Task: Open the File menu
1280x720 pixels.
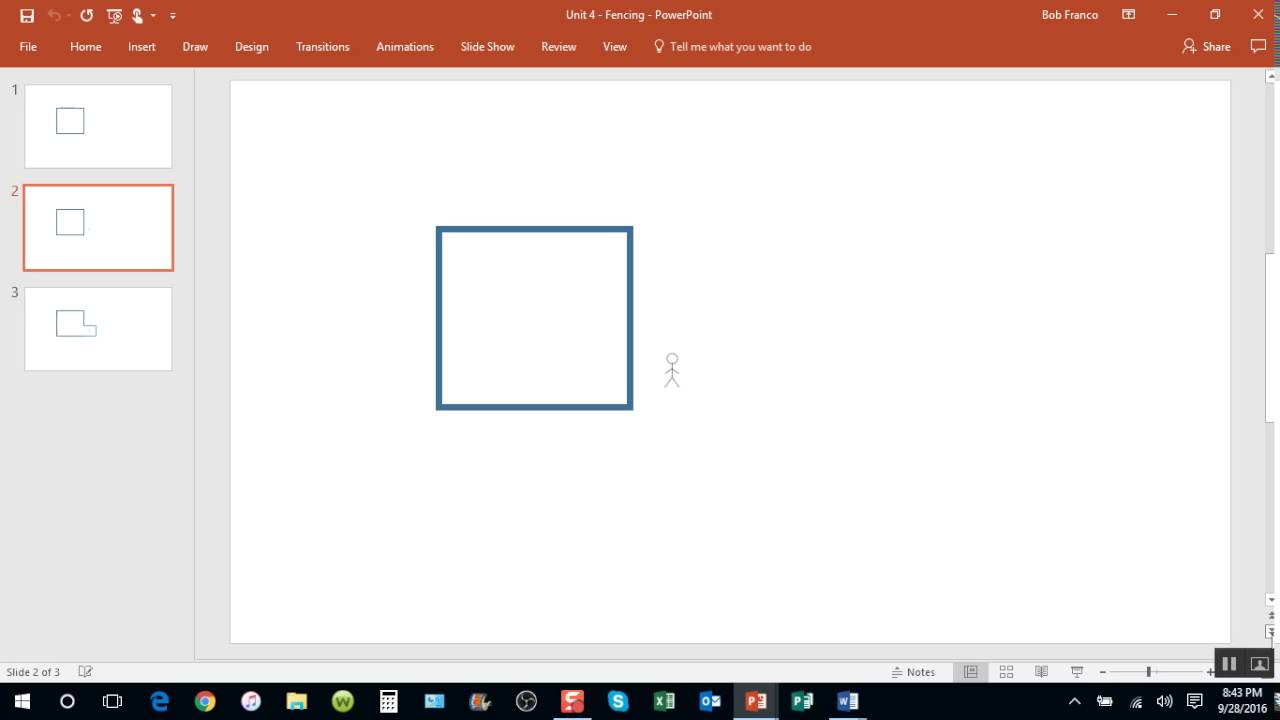Action: (x=28, y=47)
